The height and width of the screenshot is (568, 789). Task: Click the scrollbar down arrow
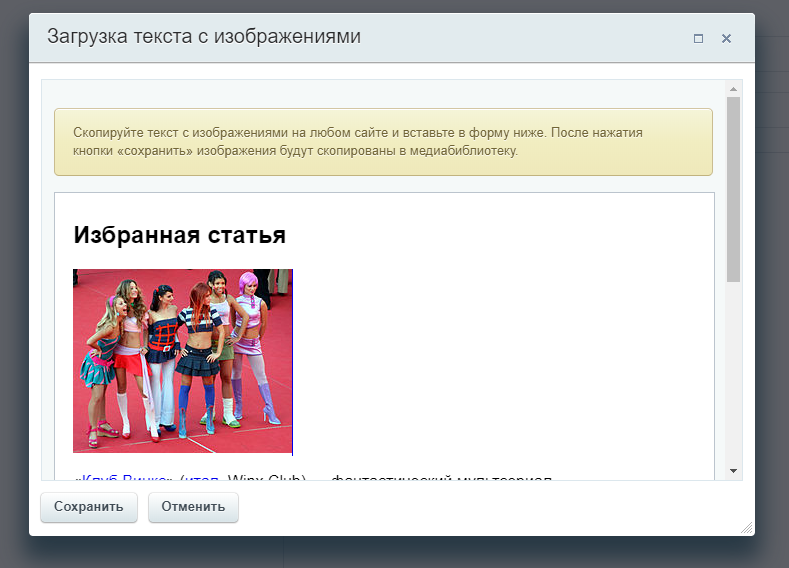tap(733, 470)
